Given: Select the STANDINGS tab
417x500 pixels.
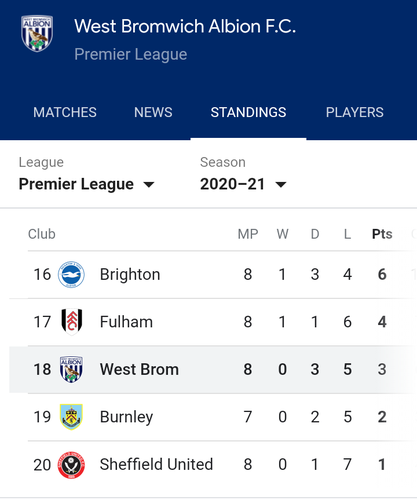Looking at the screenshot, I should pos(248,112).
